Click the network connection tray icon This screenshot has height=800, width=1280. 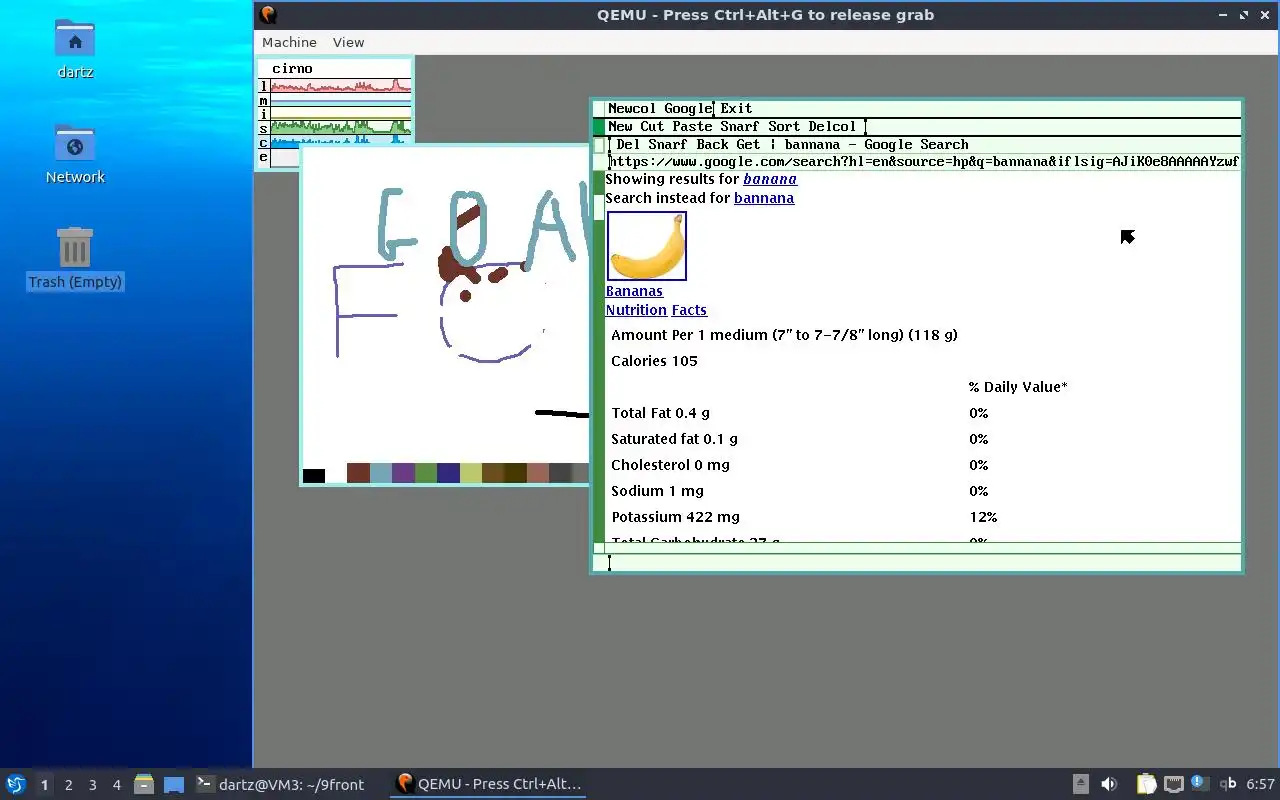pos(1173,784)
